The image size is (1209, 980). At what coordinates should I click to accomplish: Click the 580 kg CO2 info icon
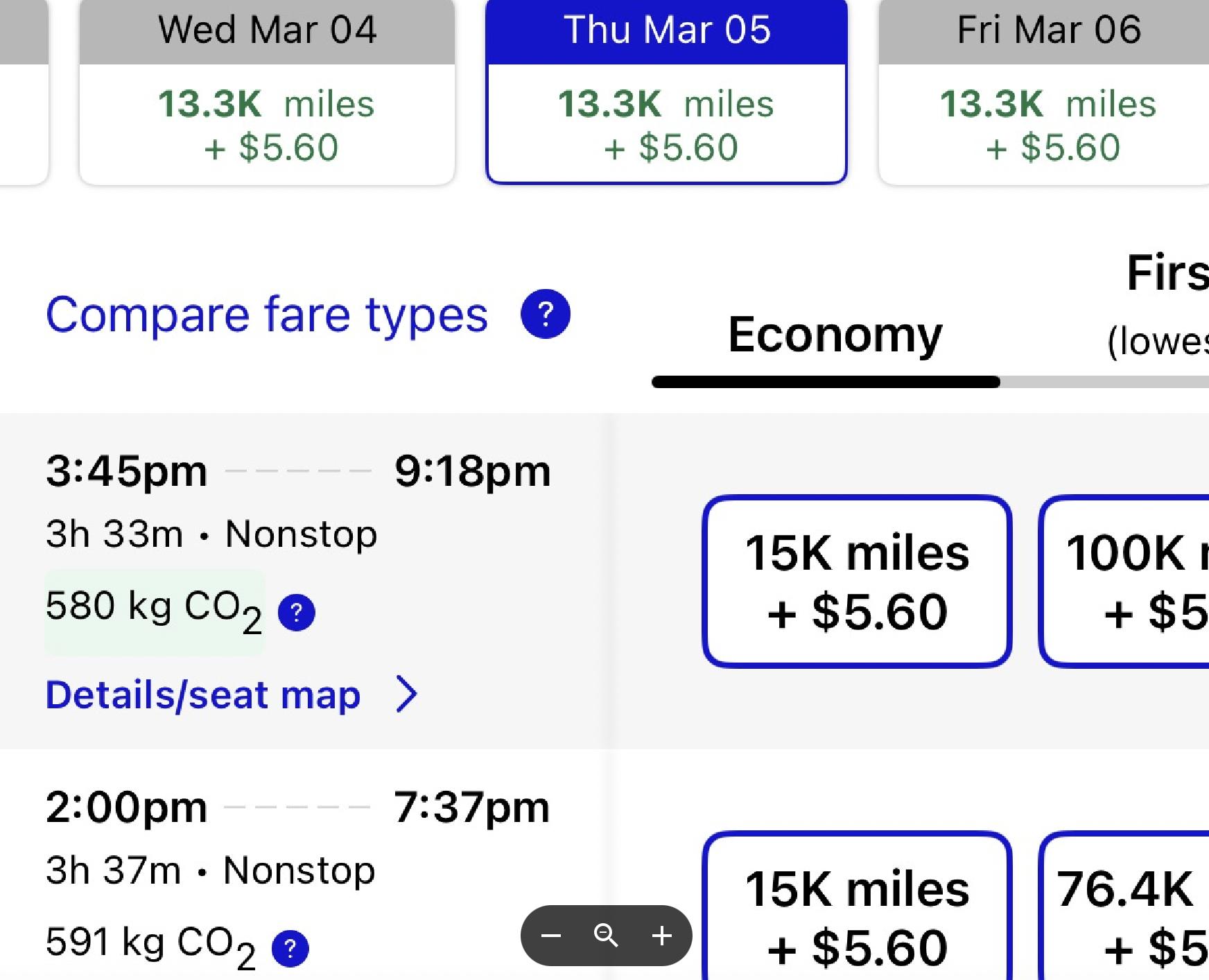297,612
